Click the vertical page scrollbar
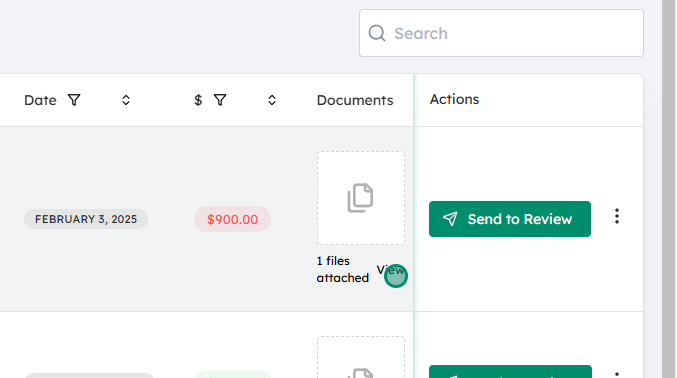Screen dimensions: 677x378 (x=669, y=189)
